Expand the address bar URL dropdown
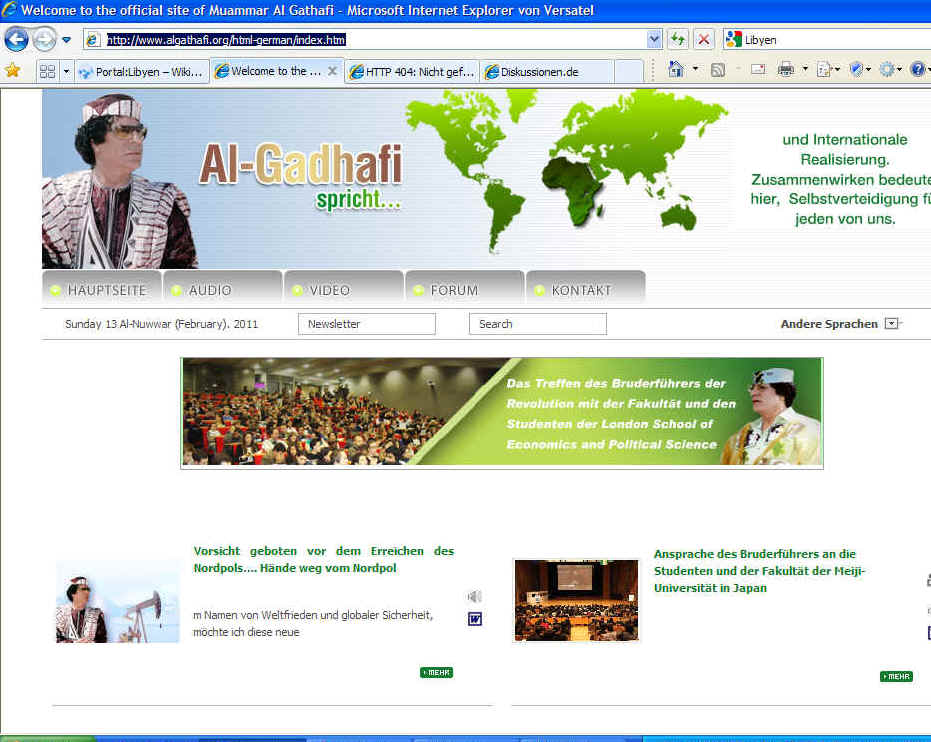Viewport: 931px width, 742px height. pyautogui.click(x=655, y=39)
